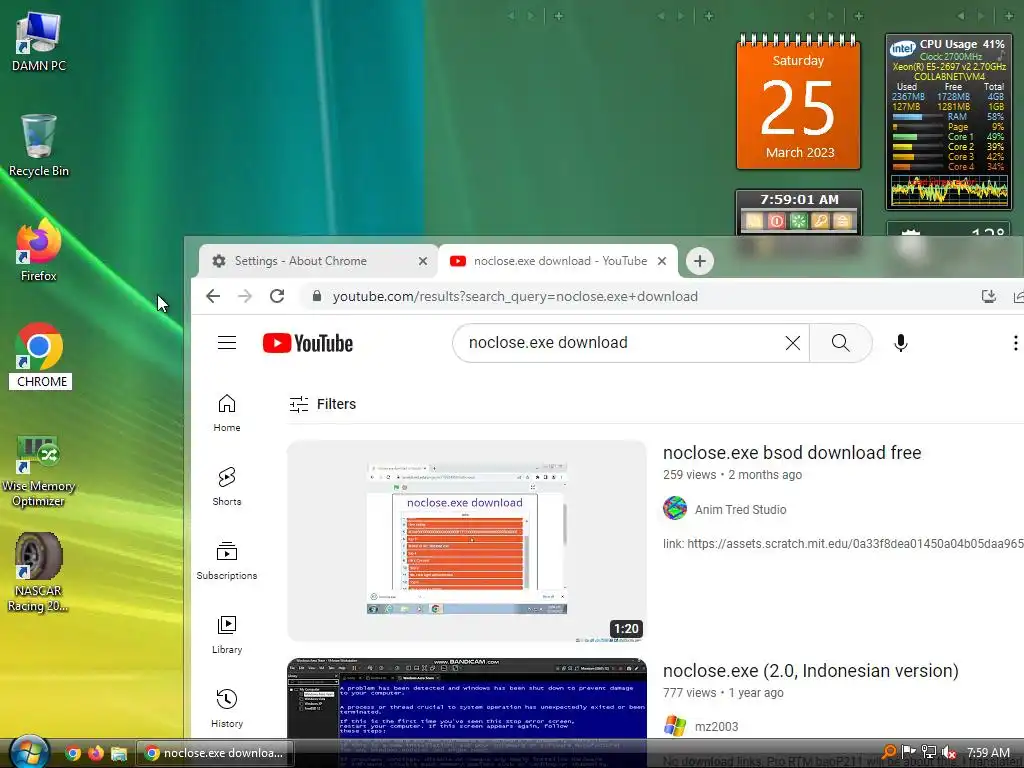1024x768 pixels.
Task: Open Firefox from the quick launch bar
Action: (95, 753)
